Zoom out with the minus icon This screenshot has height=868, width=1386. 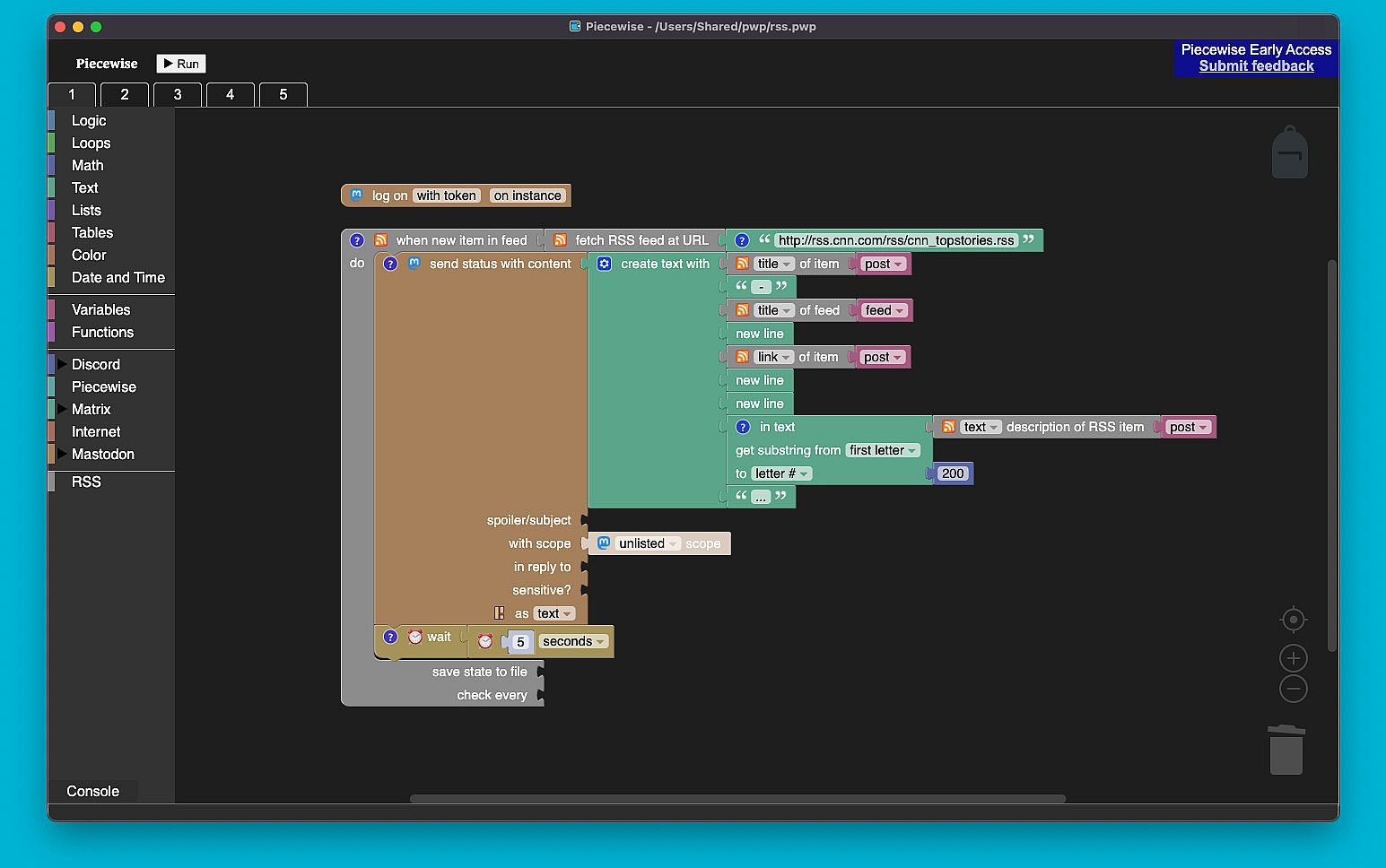pos(1293,690)
